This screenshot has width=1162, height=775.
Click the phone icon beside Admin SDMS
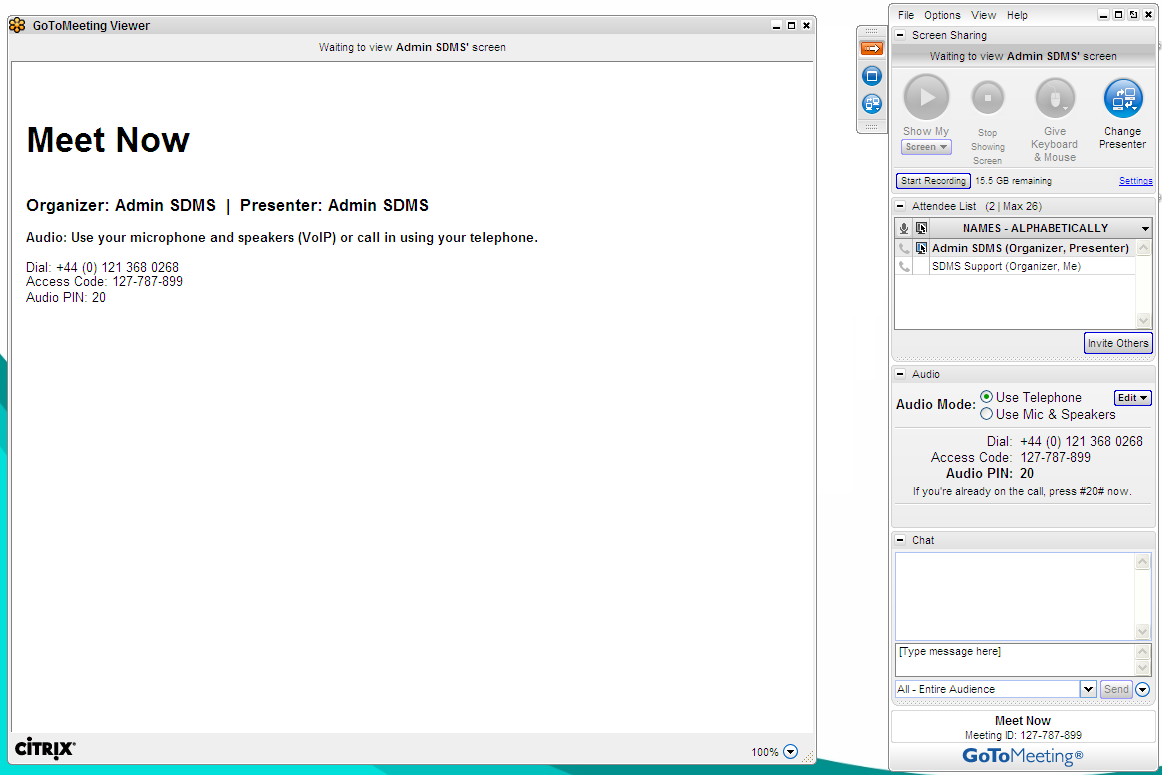click(x=904, y=248)
